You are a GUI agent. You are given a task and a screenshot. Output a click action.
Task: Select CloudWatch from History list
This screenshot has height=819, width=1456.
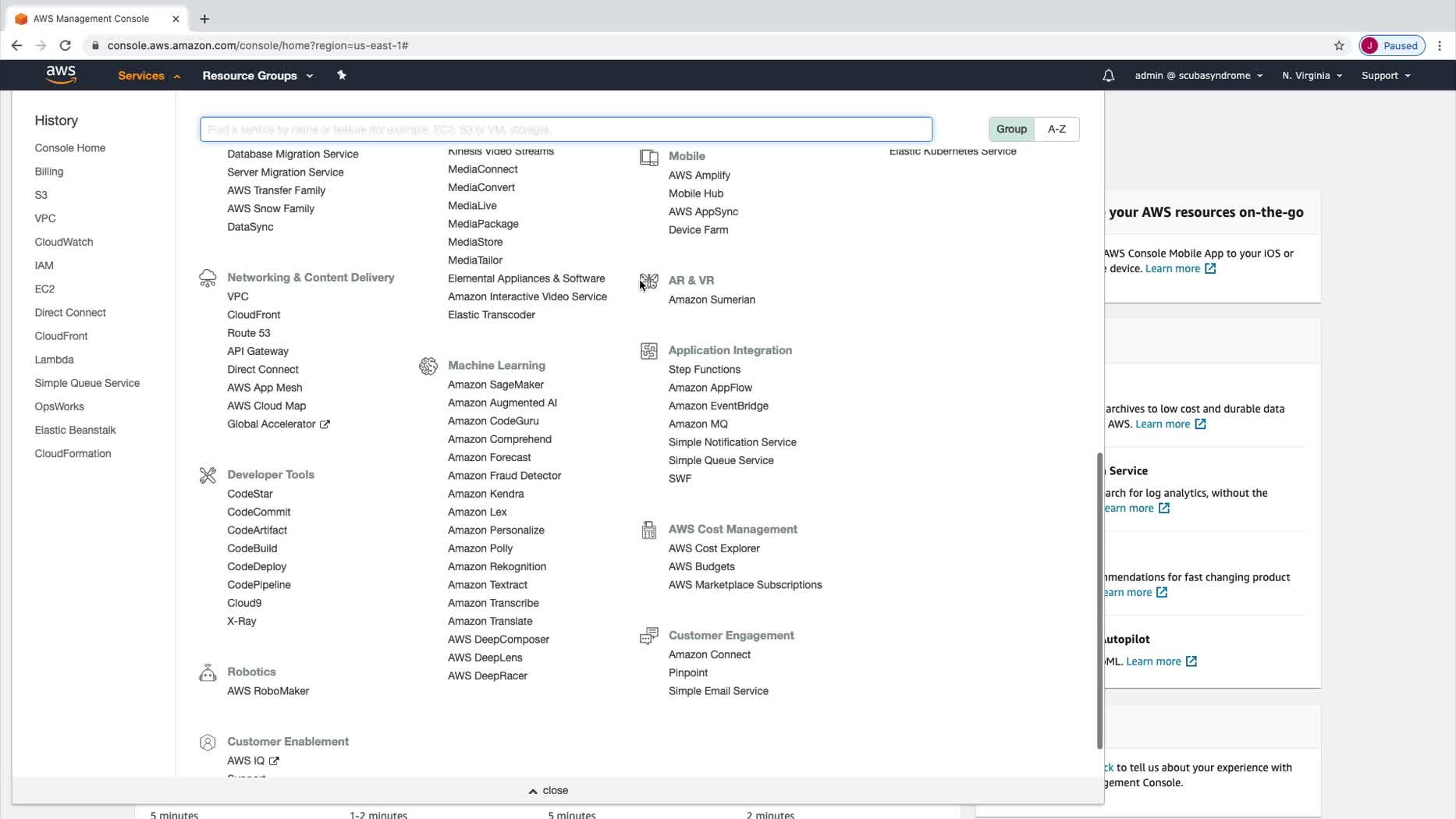[x=64, y=242]
